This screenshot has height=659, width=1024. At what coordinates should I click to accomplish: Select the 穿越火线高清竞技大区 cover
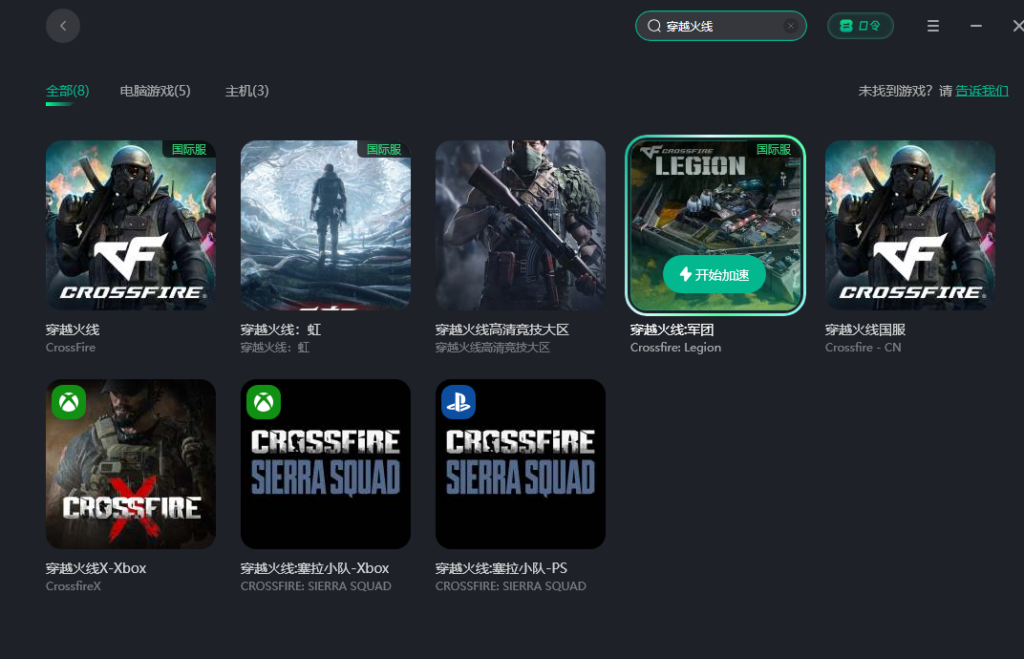point(520,225)
